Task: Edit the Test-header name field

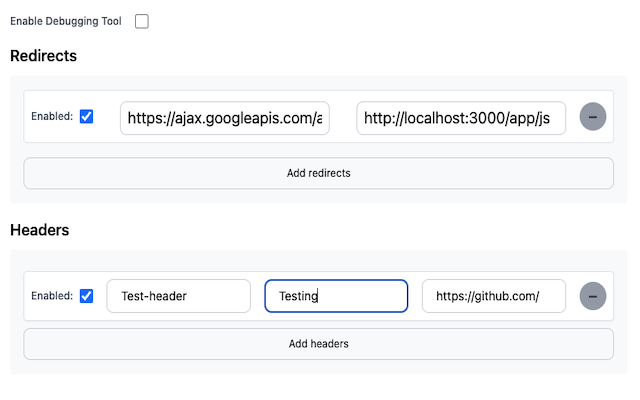Action: pos(178,296)
